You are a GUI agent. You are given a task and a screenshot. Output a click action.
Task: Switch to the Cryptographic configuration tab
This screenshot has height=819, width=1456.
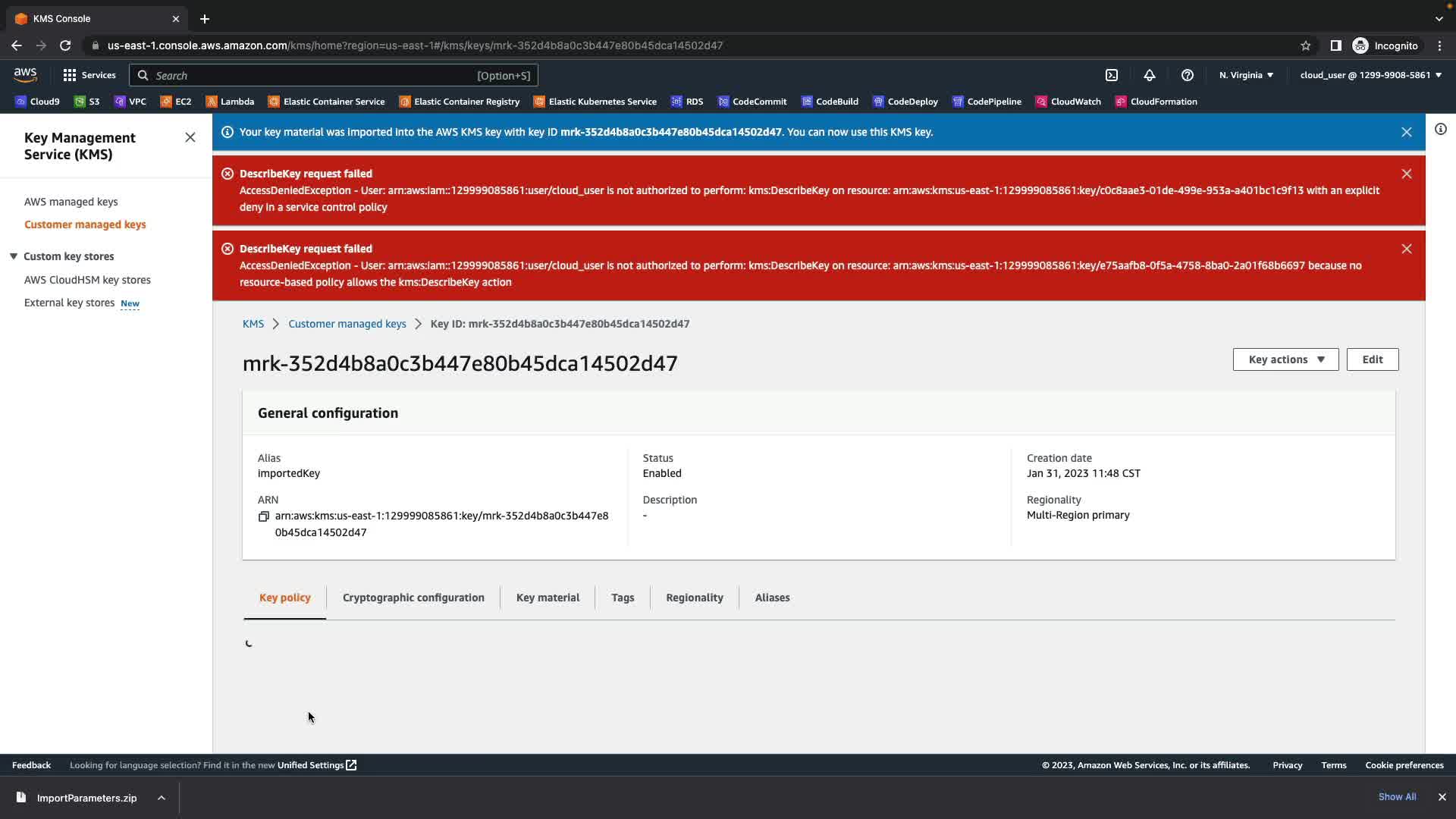(x=413, y=598)
